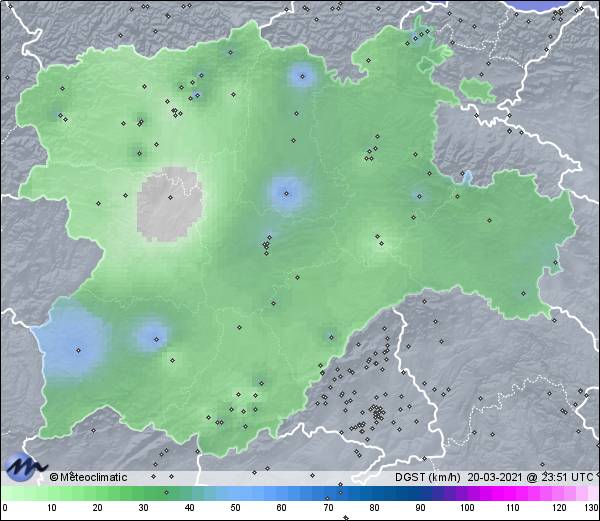Click the scale label 30
This screenshot has height=521, width=600.
[x=143, y=508]
